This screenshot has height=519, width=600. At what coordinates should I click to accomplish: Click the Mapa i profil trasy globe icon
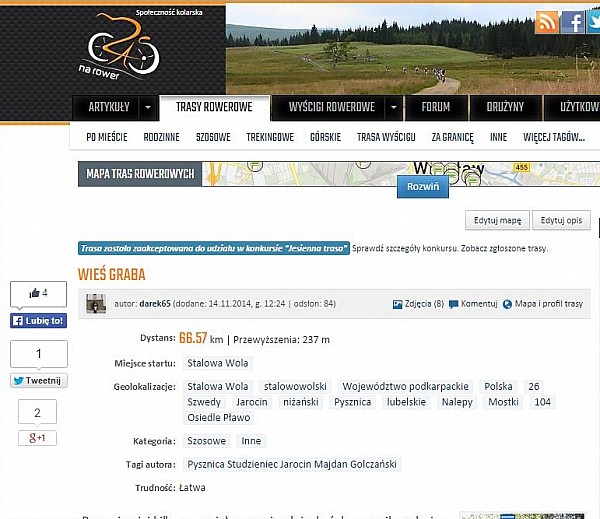[507, 304]
